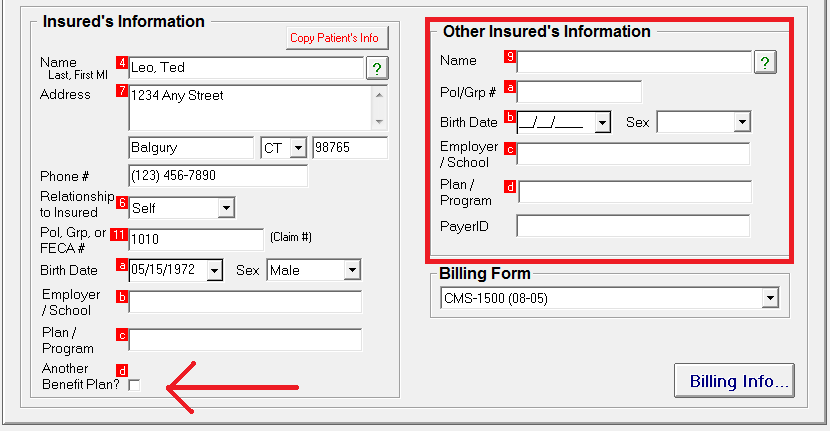Click the Phone # input field

pos(218,176)
